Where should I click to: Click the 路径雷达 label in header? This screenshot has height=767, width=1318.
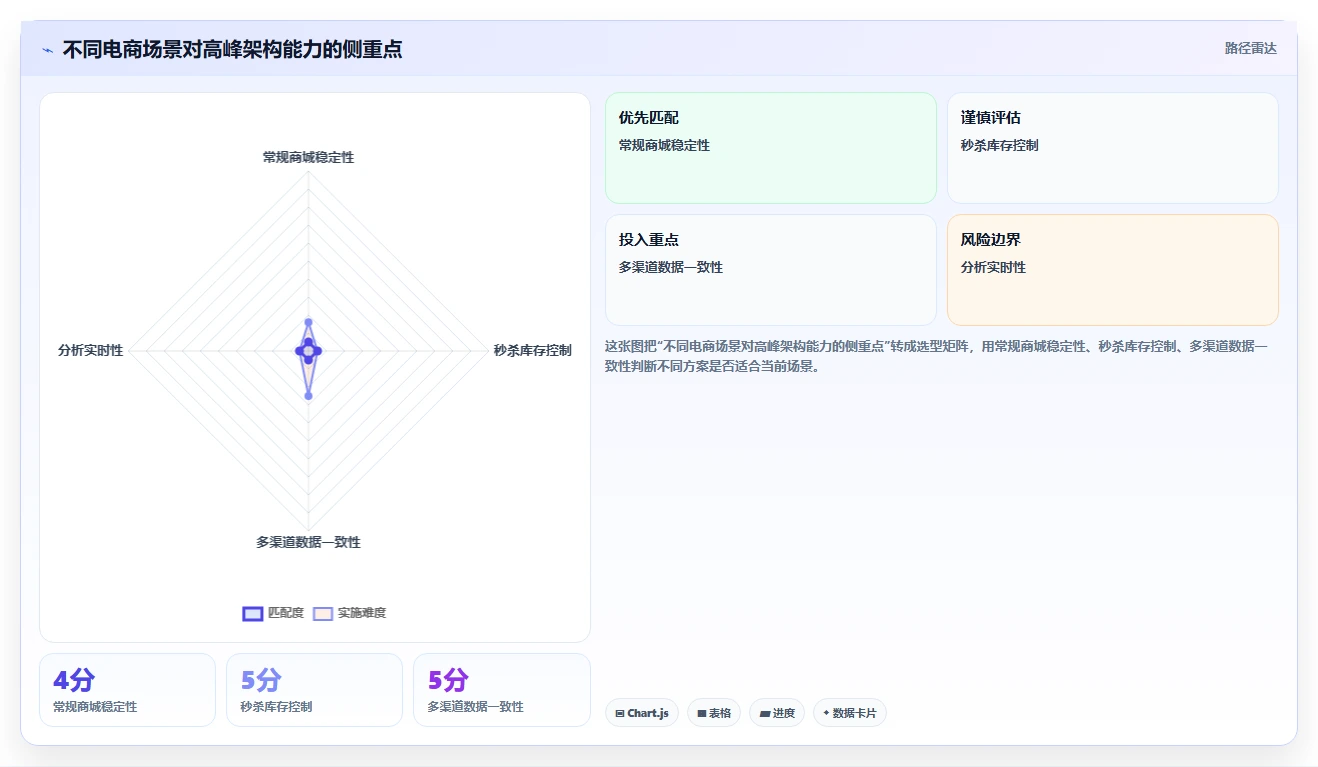click(1251, 48)
